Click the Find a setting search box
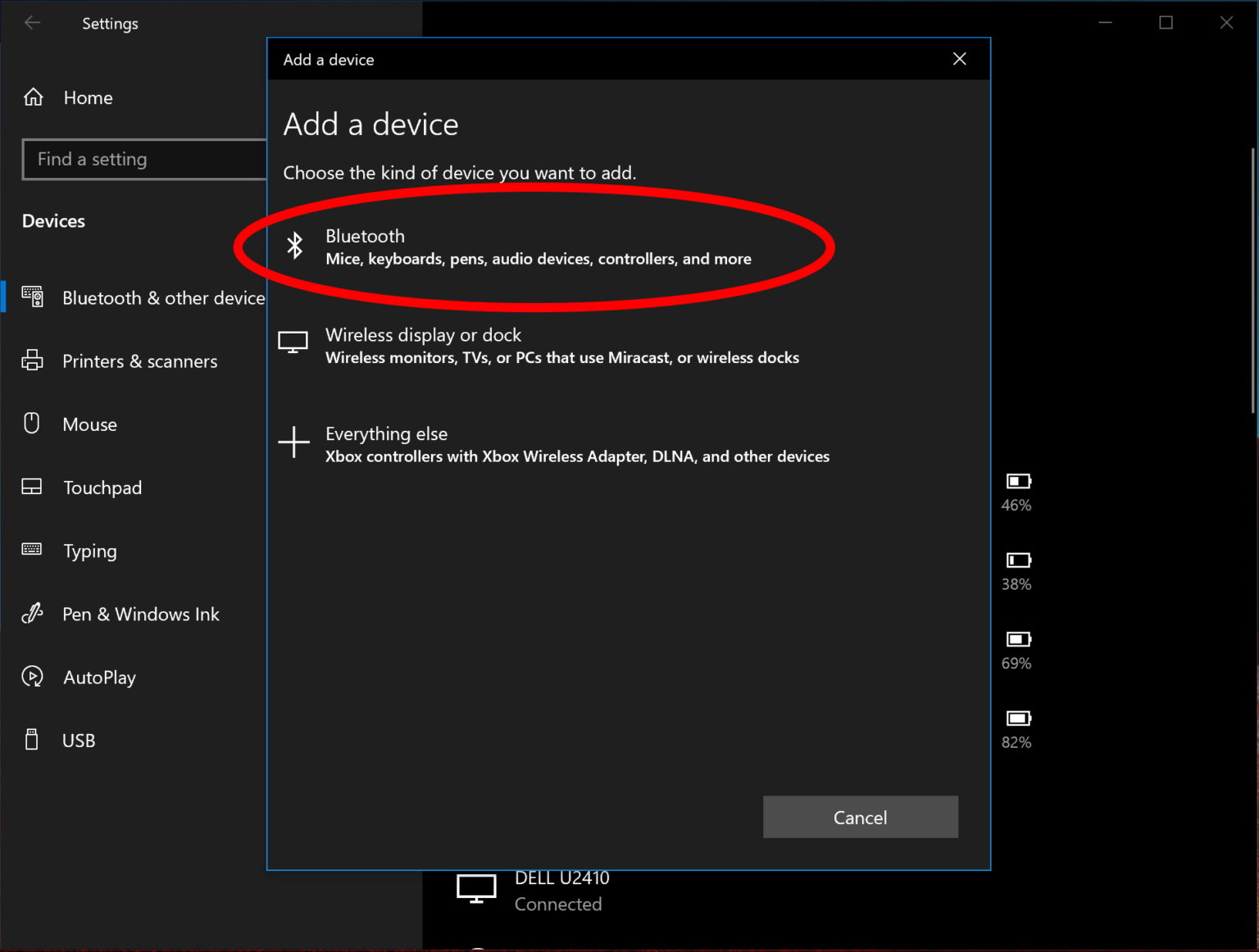 pyautogui.click(x=144, y=159)
